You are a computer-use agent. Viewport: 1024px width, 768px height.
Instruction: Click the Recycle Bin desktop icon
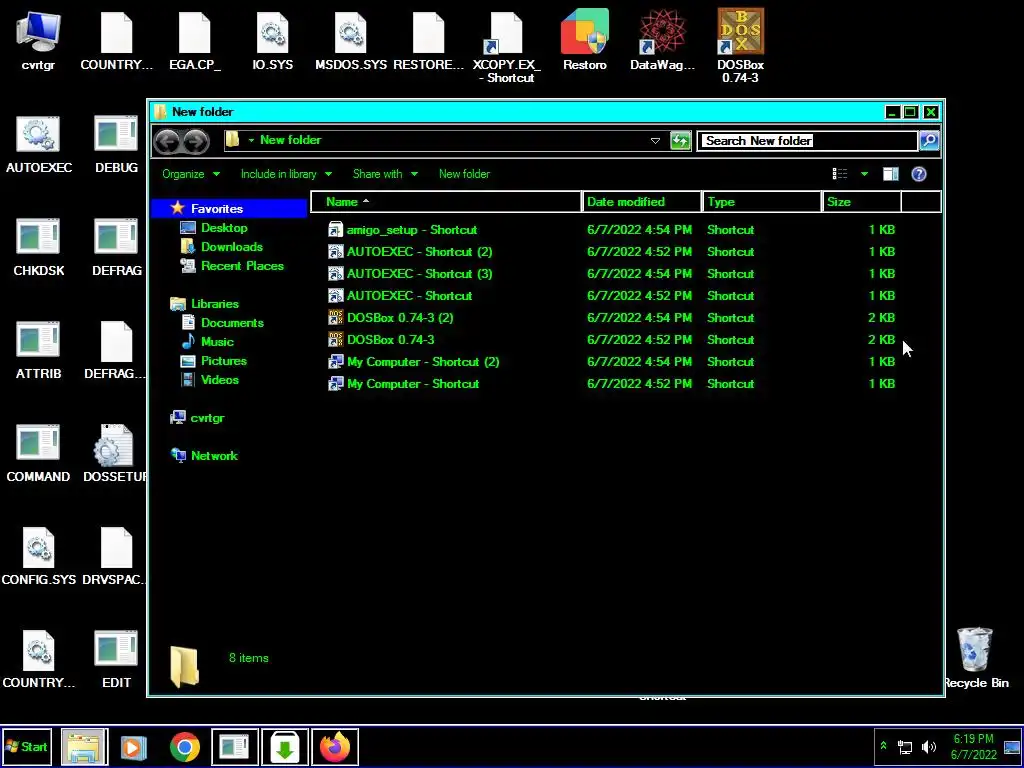pos(976,658)
